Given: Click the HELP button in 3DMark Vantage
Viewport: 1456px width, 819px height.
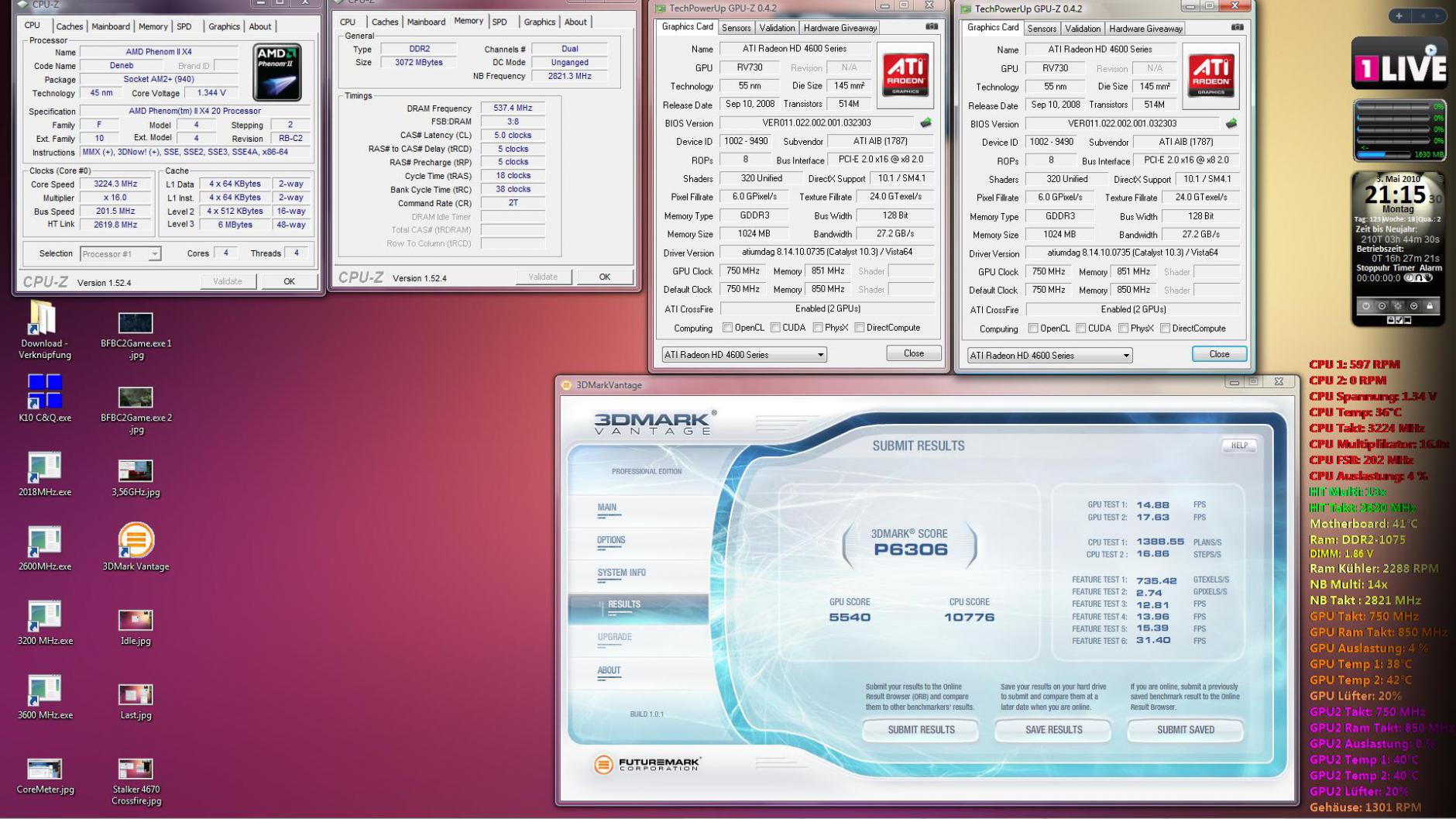Looking at the screenshot, I should (1239, 446).
